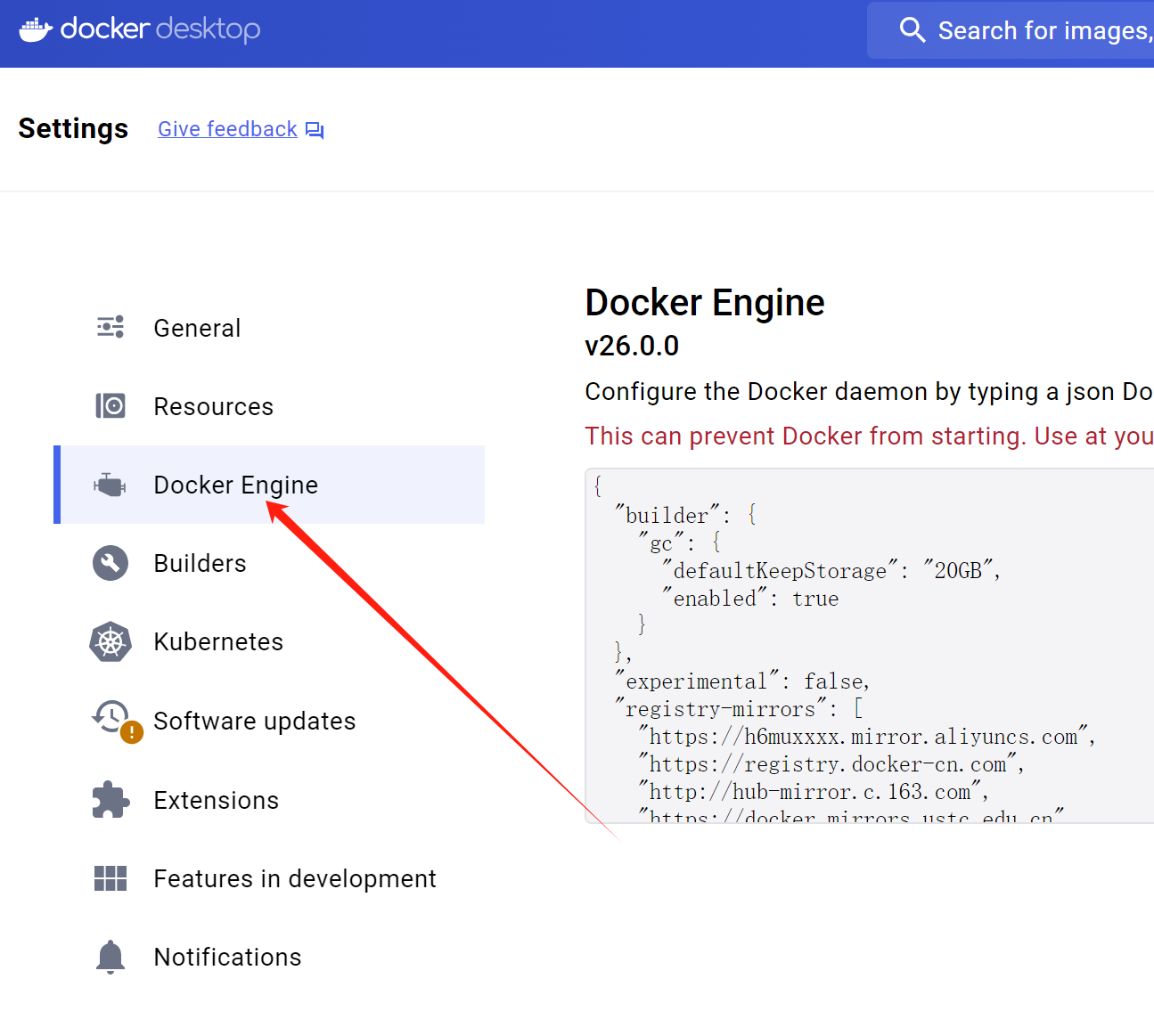Click the General sliders icon
The width and height of the screenshot is (1154, 1036).
pos(110,327)
